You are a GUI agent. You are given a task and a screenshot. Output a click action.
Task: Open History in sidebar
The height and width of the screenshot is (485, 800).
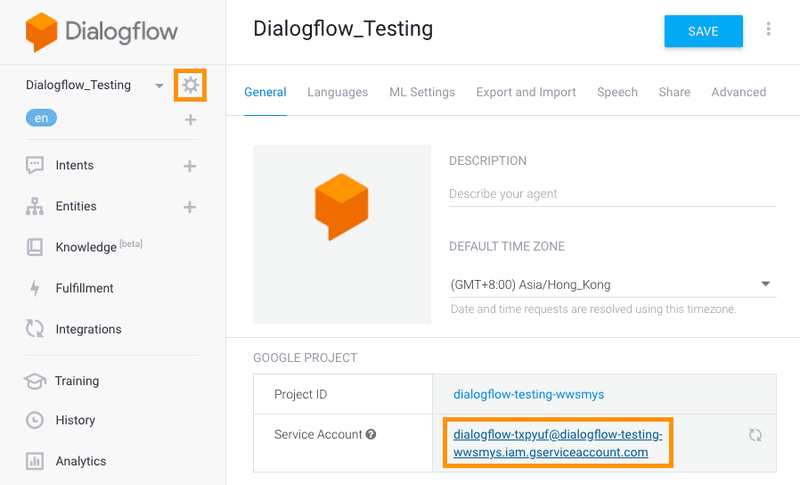[x=76, y=420]
